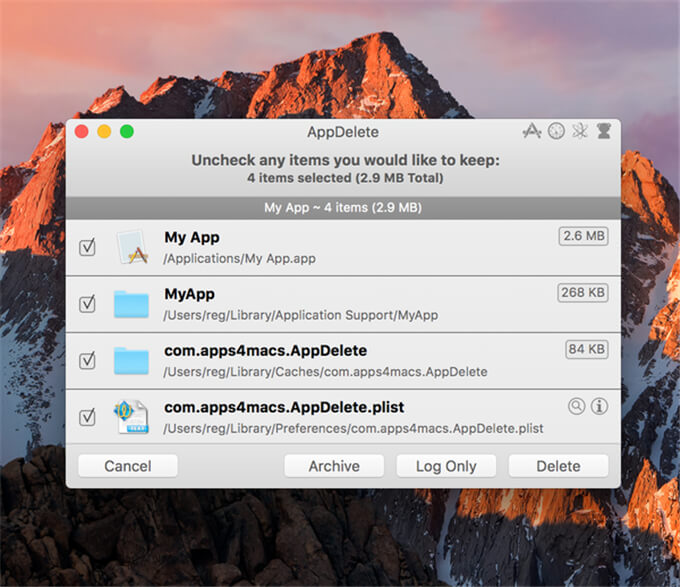Click the My App ~ 4 items header
This screenshot has width=680, height=587.
click(343, 208)
